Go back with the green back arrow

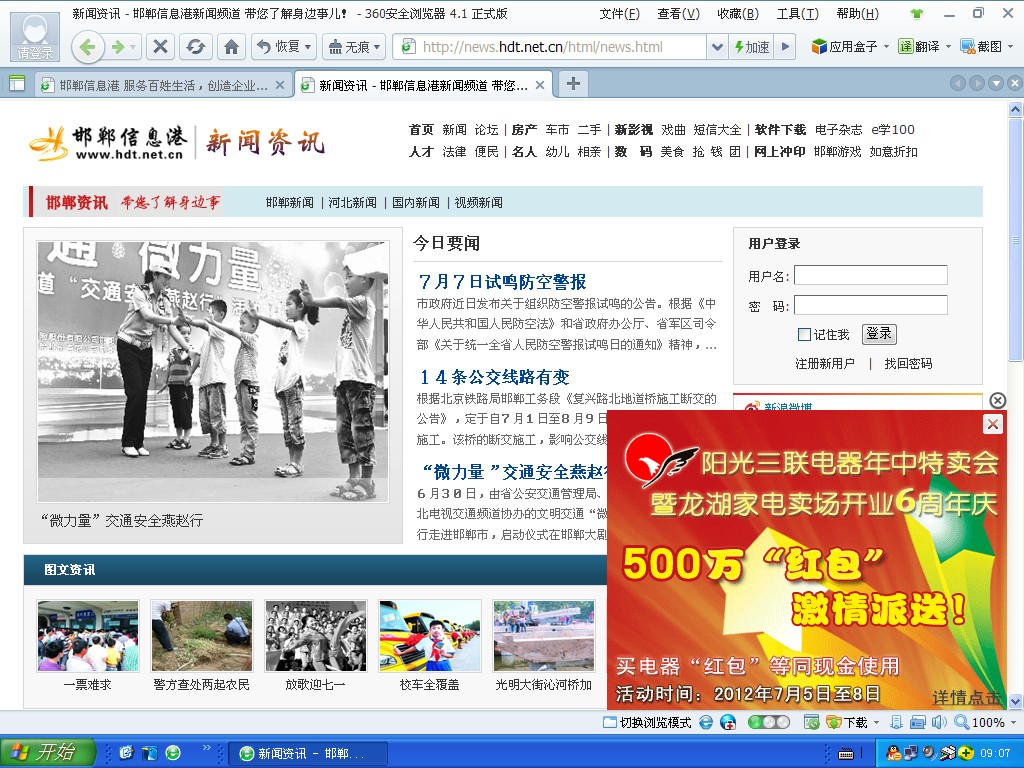pyautogui.click(x=88, y=47)
